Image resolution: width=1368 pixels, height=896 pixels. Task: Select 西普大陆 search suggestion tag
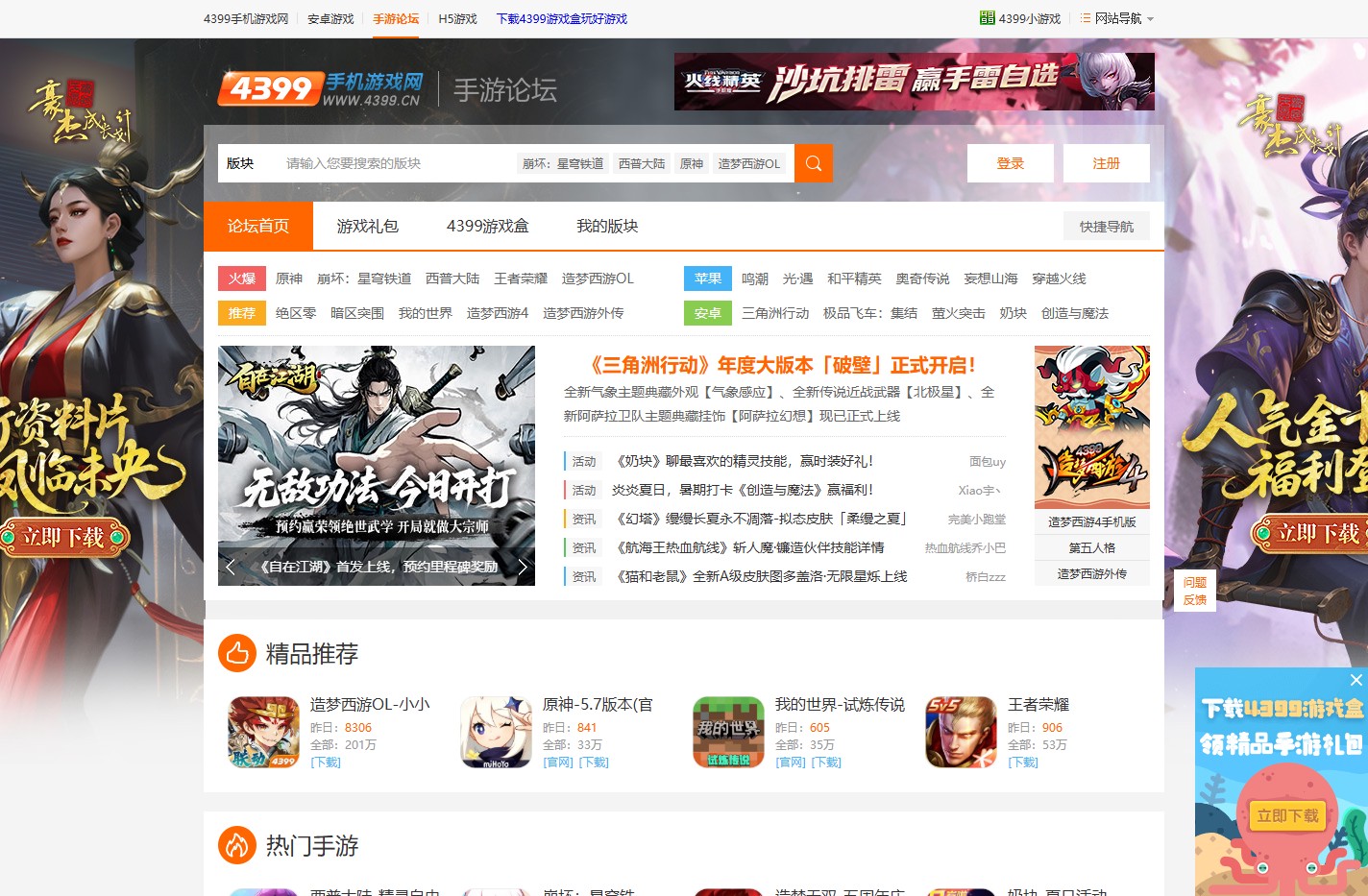pyautogui.click(x=642, y=163)
